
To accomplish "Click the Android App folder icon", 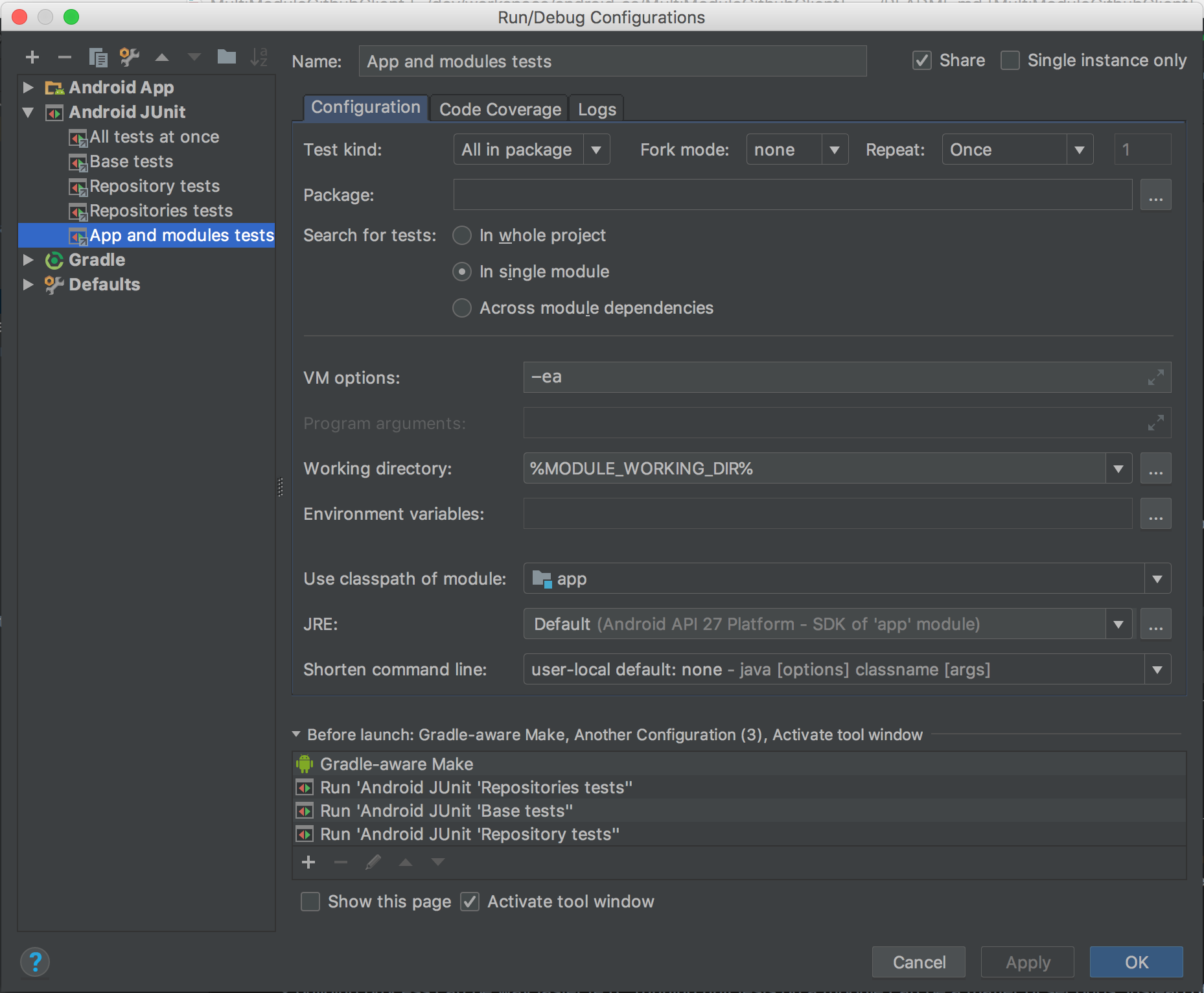I will (x=54, y=88).
